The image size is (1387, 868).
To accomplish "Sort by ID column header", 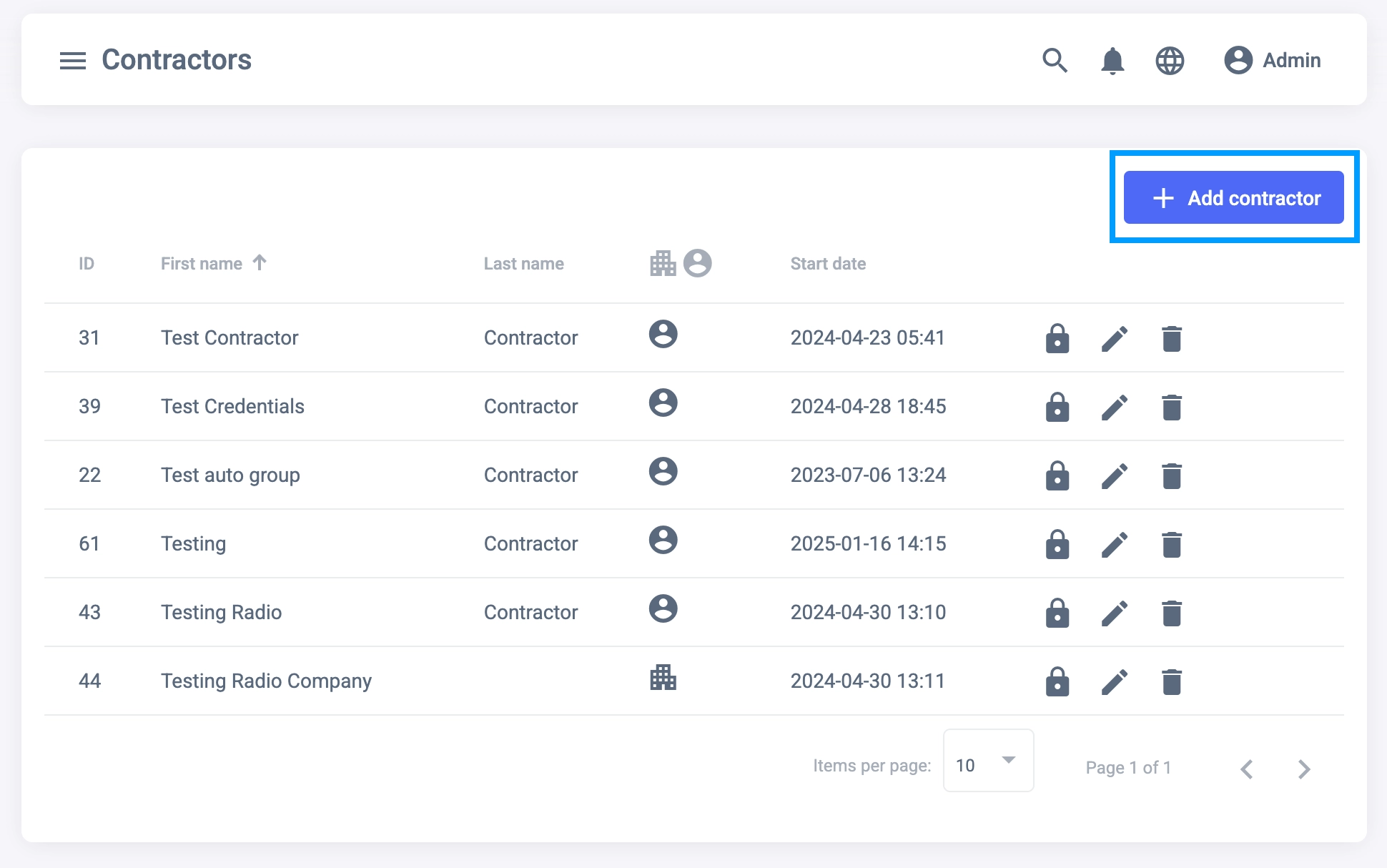I will point(86,264).
